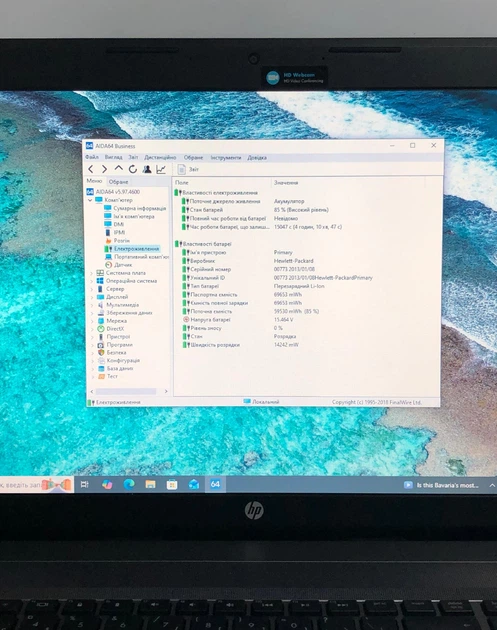Click the Конфігурація icon in tree
Screen dimensions: 497x630
101,360
